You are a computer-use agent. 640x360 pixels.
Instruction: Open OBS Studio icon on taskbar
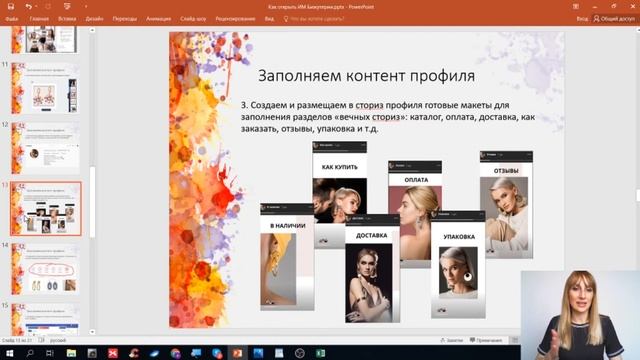[300, 353]
